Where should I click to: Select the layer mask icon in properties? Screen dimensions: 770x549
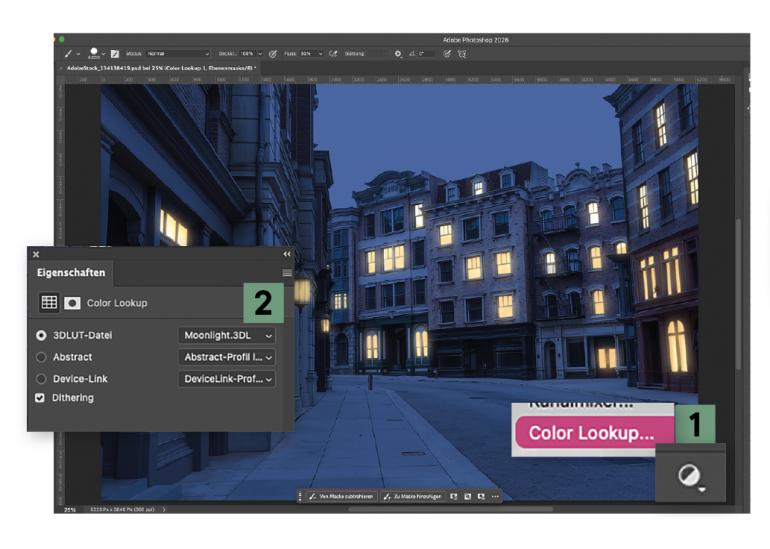click(72, 303)
